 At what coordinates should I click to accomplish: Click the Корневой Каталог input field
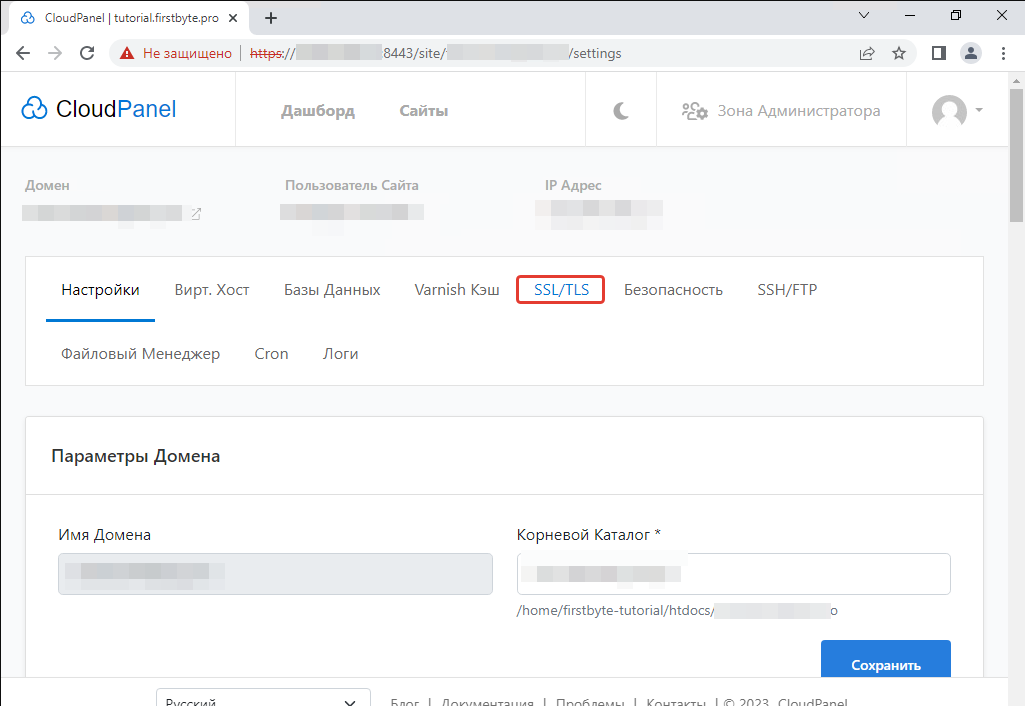pyautogui.click(x=732, y=573)
